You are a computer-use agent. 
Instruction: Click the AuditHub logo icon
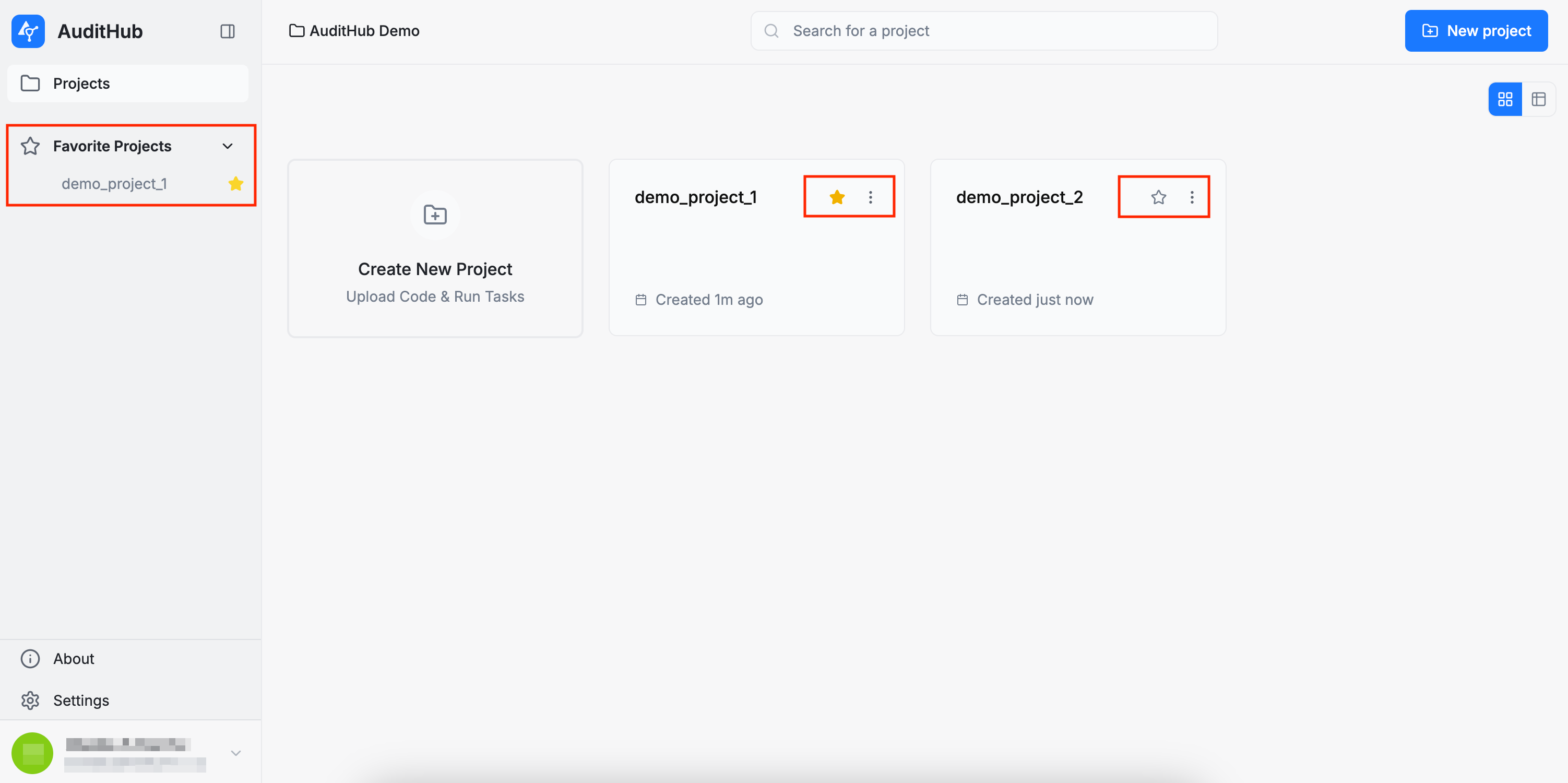[28, 31]
